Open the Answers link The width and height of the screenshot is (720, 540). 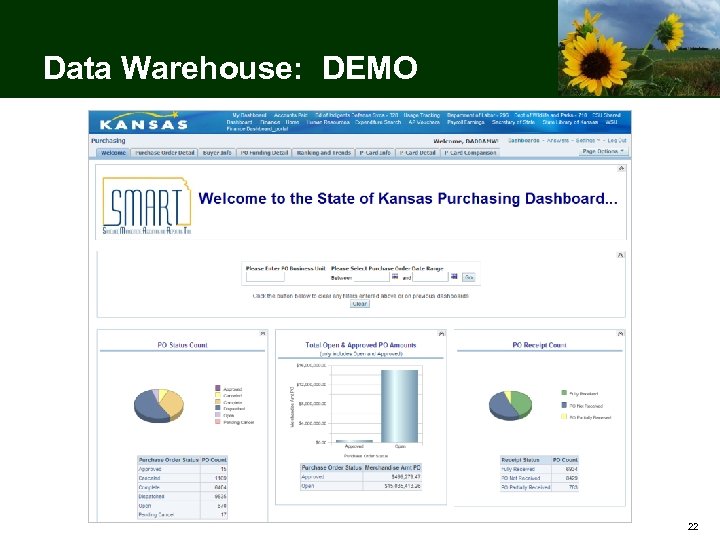(x=557, y=141)
